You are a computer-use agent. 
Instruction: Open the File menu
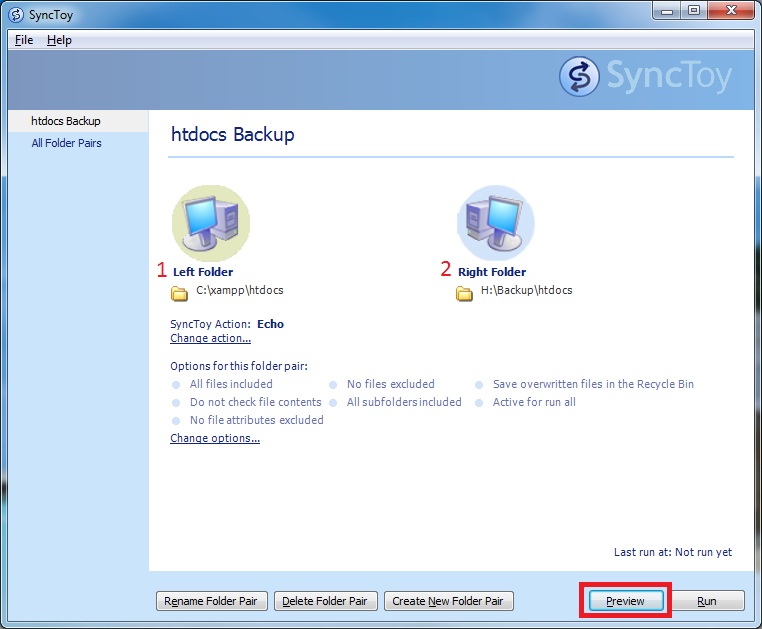click(x=24, y=40)
